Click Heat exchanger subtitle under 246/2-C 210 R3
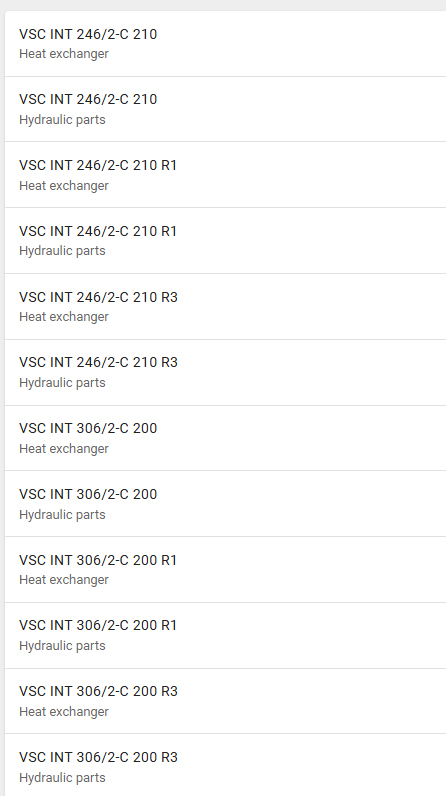446x796 pixels. click(x=64, y=317)
